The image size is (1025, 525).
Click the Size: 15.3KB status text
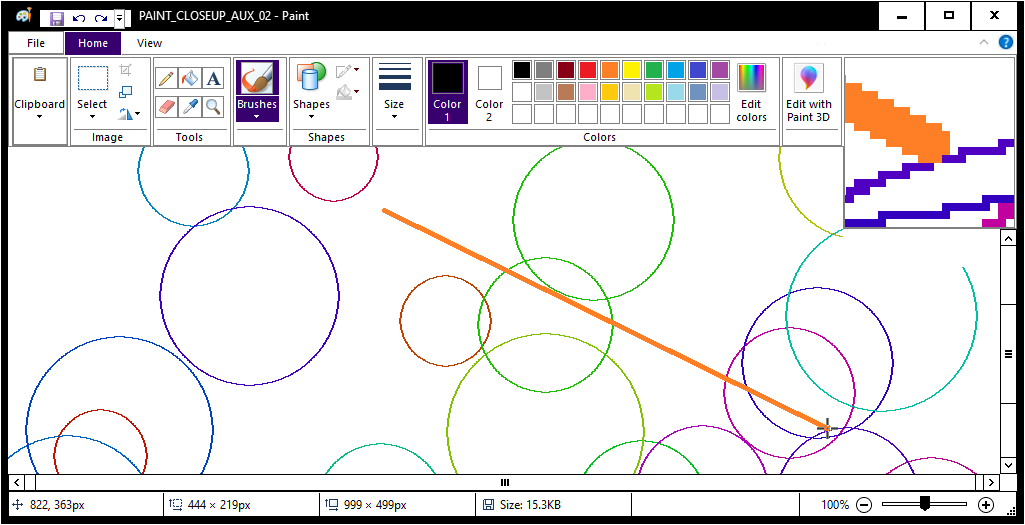click(529, 505)
